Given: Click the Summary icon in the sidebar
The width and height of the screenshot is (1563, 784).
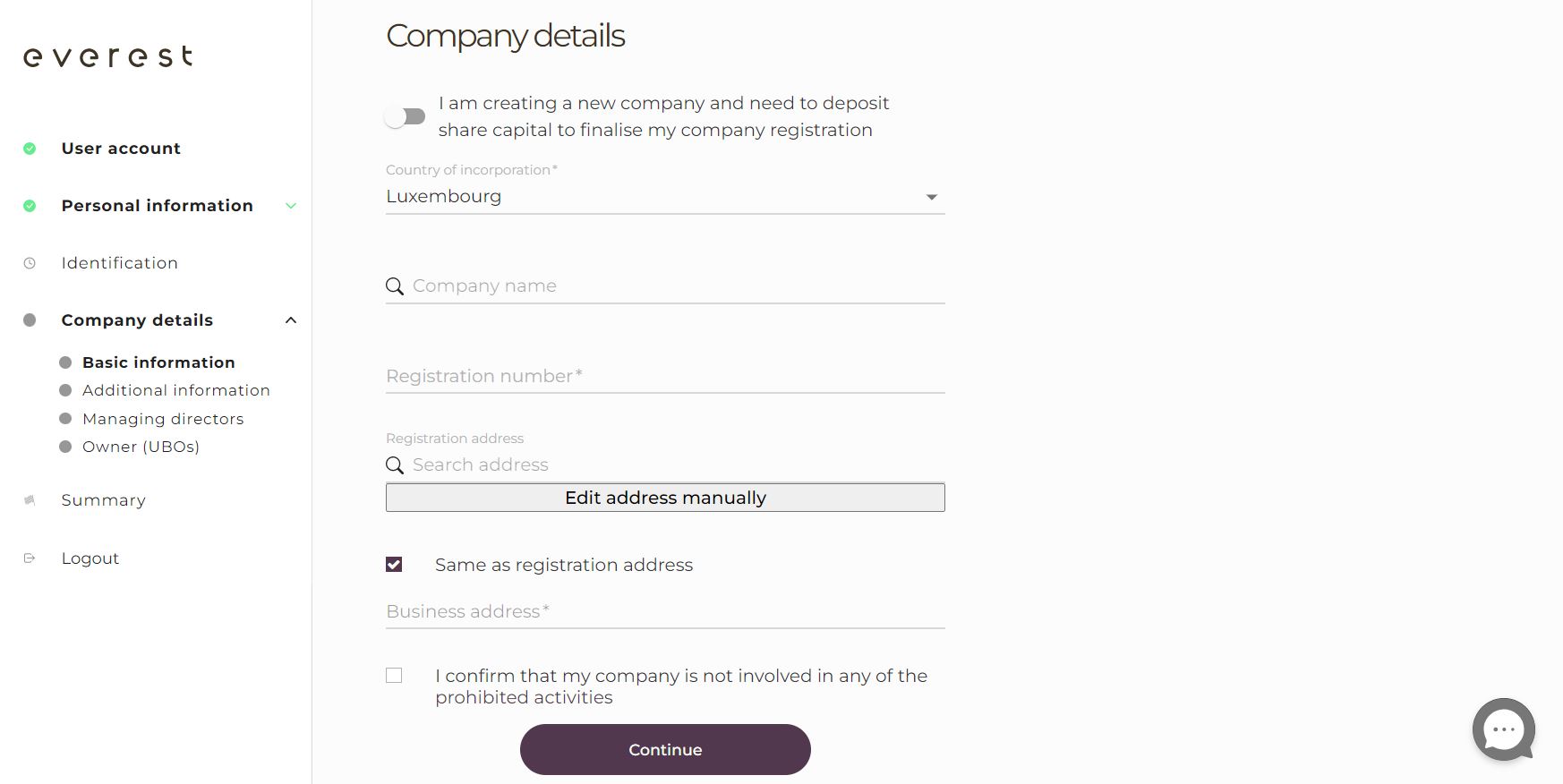Looking at the screenshot, I should click(x=30, y=500).
